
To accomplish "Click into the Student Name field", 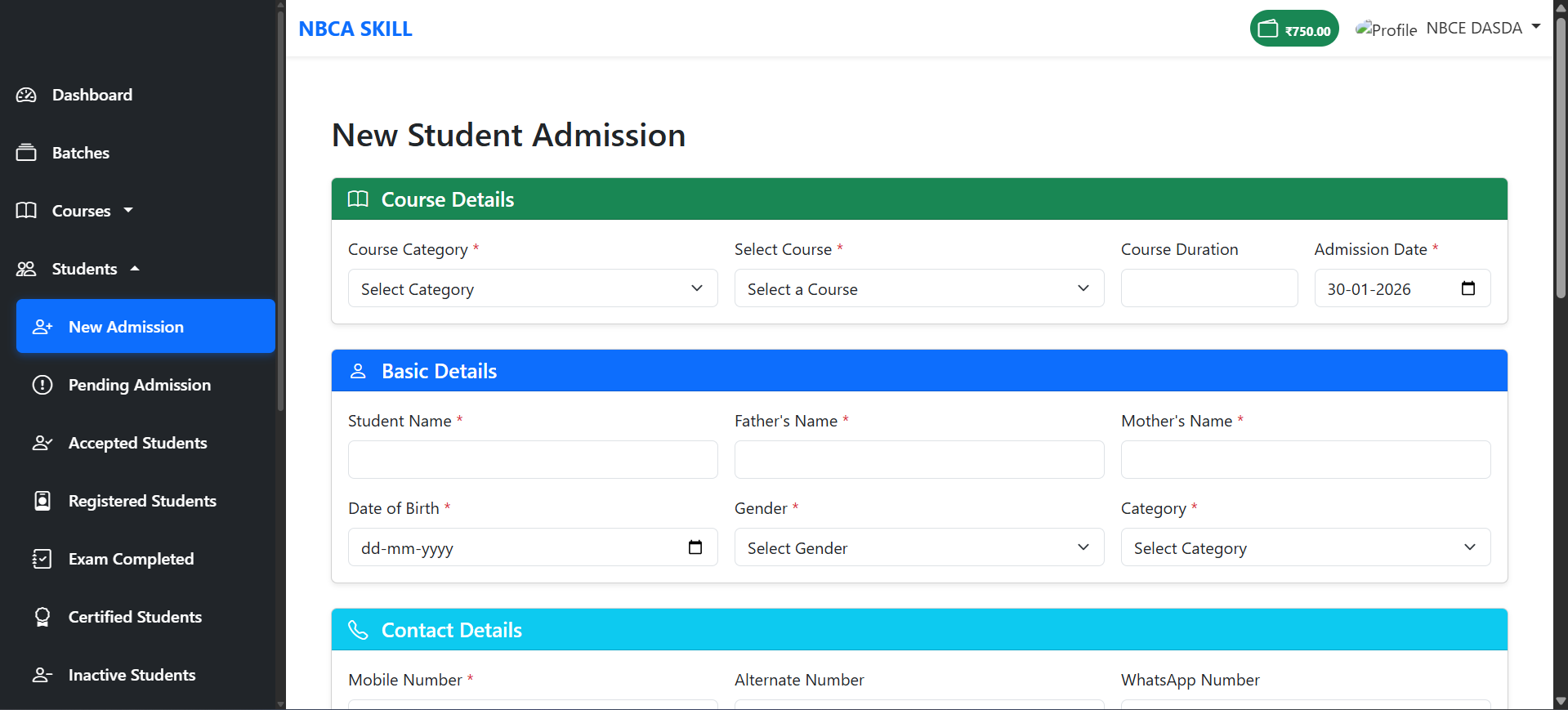I will [533, 459].
